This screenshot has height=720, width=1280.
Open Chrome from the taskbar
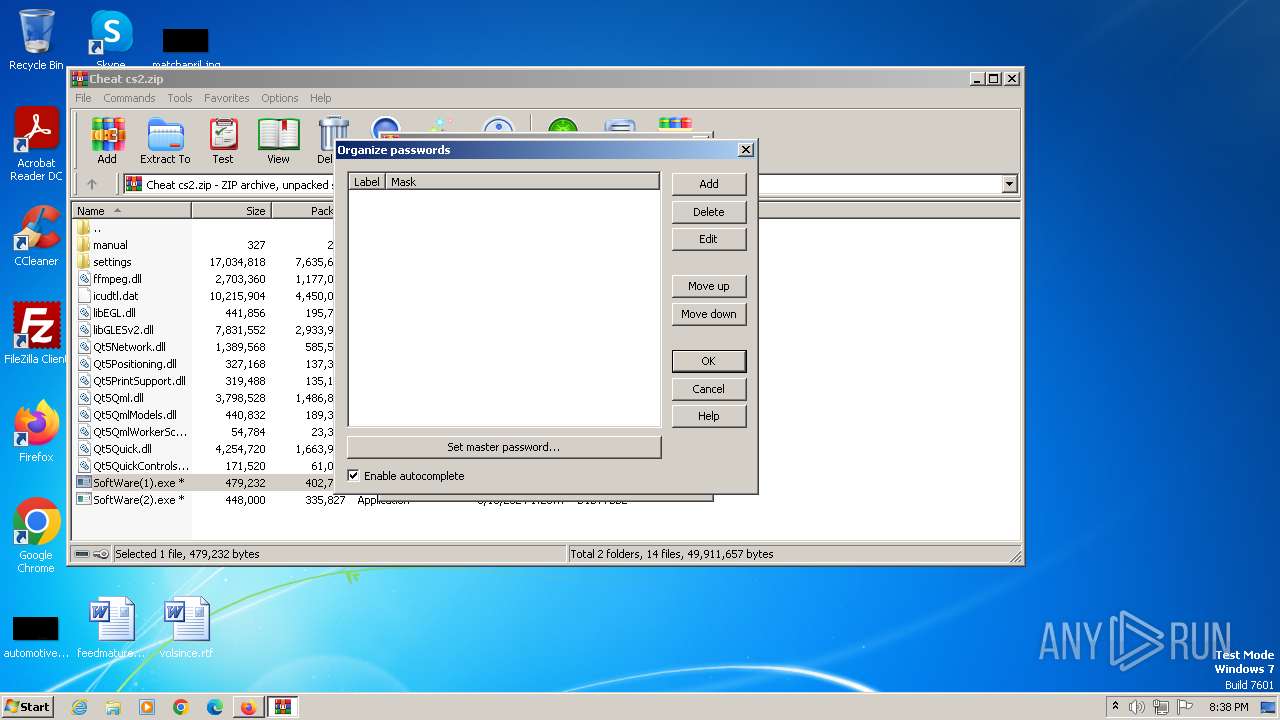tap(181, 707)
